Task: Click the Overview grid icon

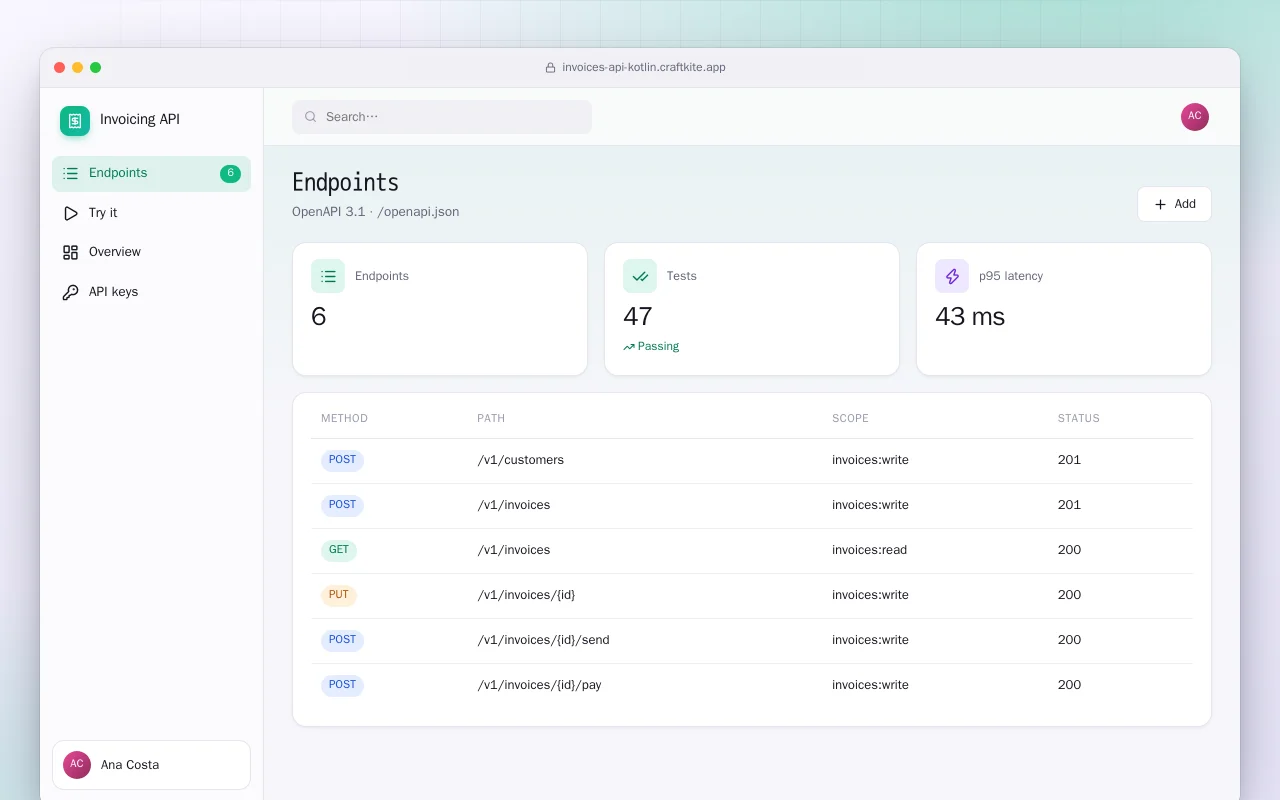Action: (70, 252)
